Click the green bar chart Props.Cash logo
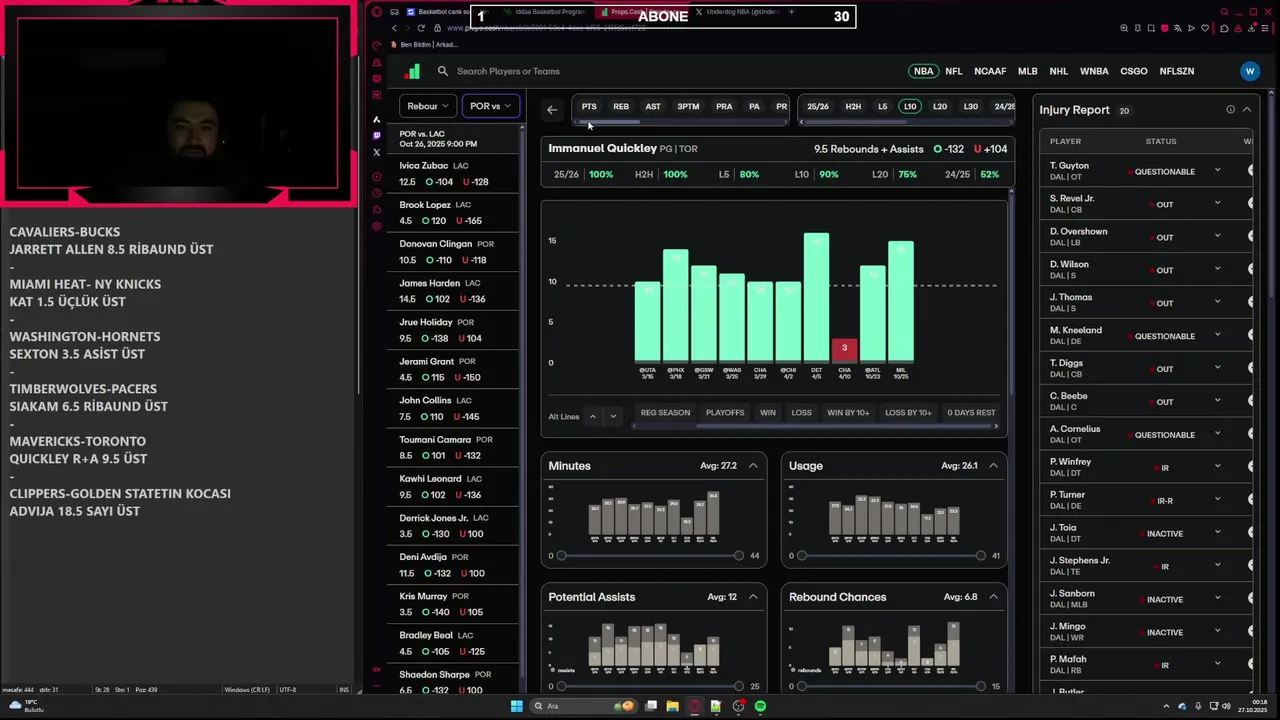Viewport: 1280px width, 720px height. point(412,71)
